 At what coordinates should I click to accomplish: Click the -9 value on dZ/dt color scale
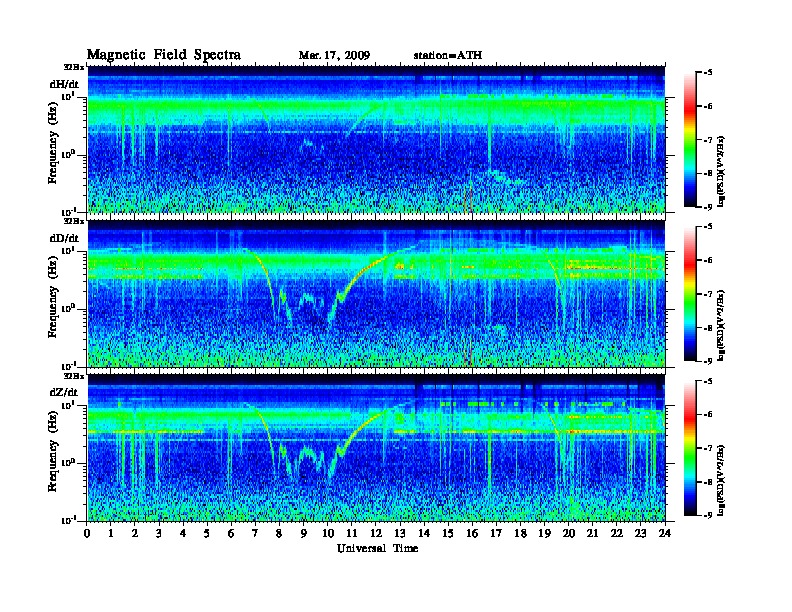coord(708,515)
